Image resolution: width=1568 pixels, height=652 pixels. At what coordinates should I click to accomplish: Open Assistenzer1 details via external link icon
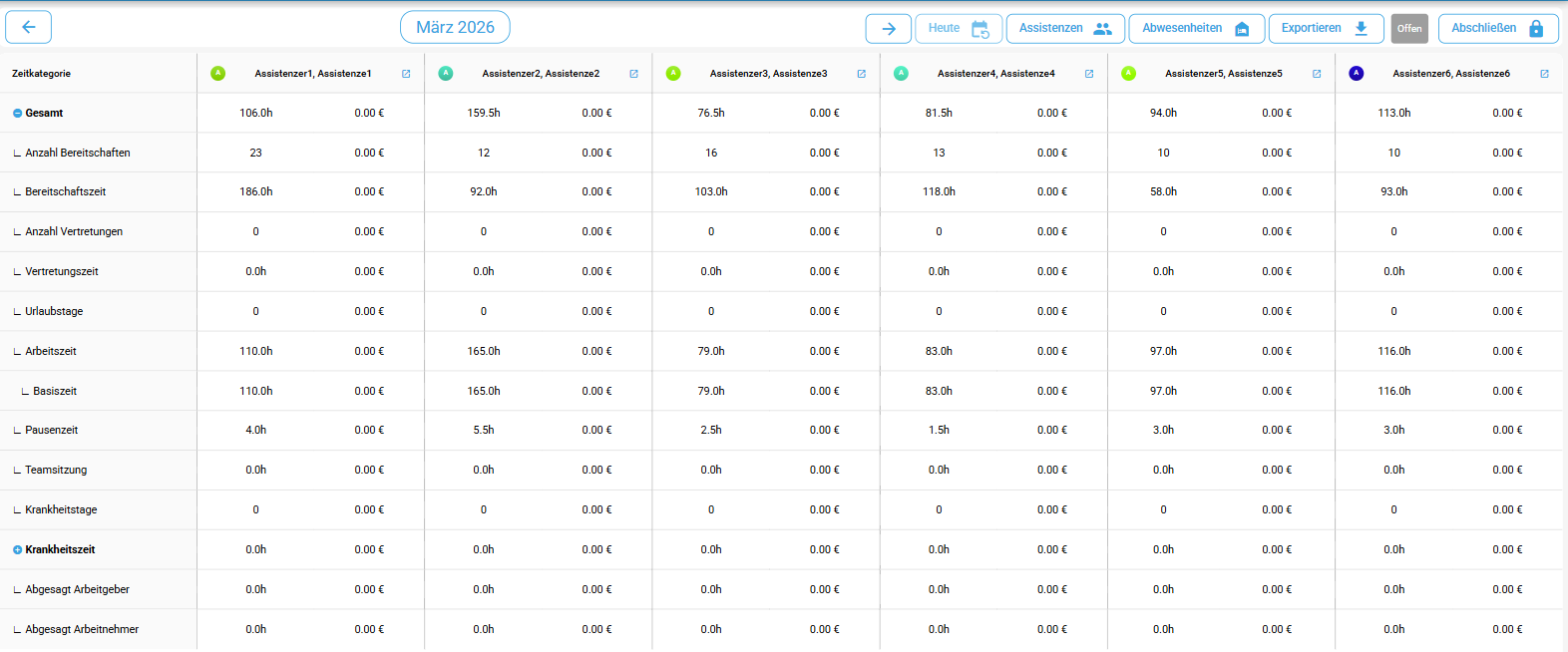click(x=406, y=74)
